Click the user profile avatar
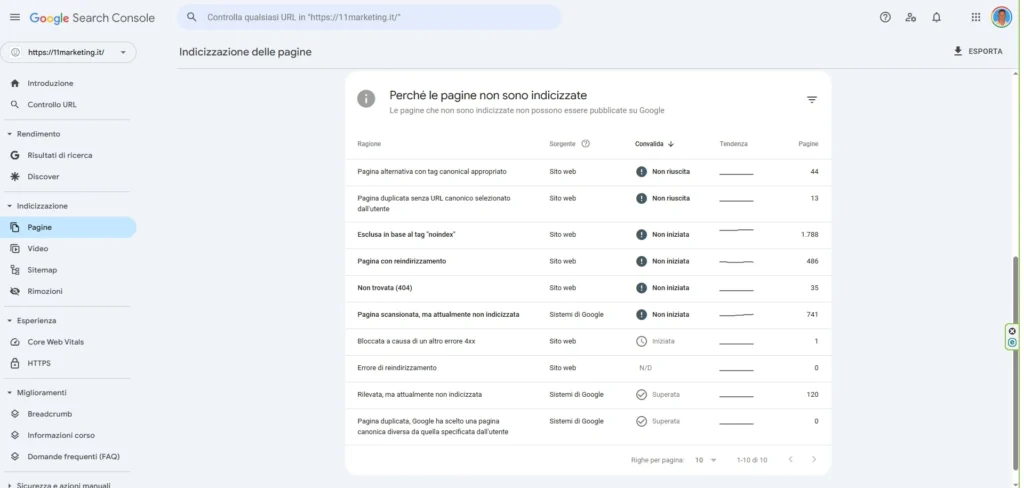Screen dimensions: 1024x488 (x=1001, y=17)
